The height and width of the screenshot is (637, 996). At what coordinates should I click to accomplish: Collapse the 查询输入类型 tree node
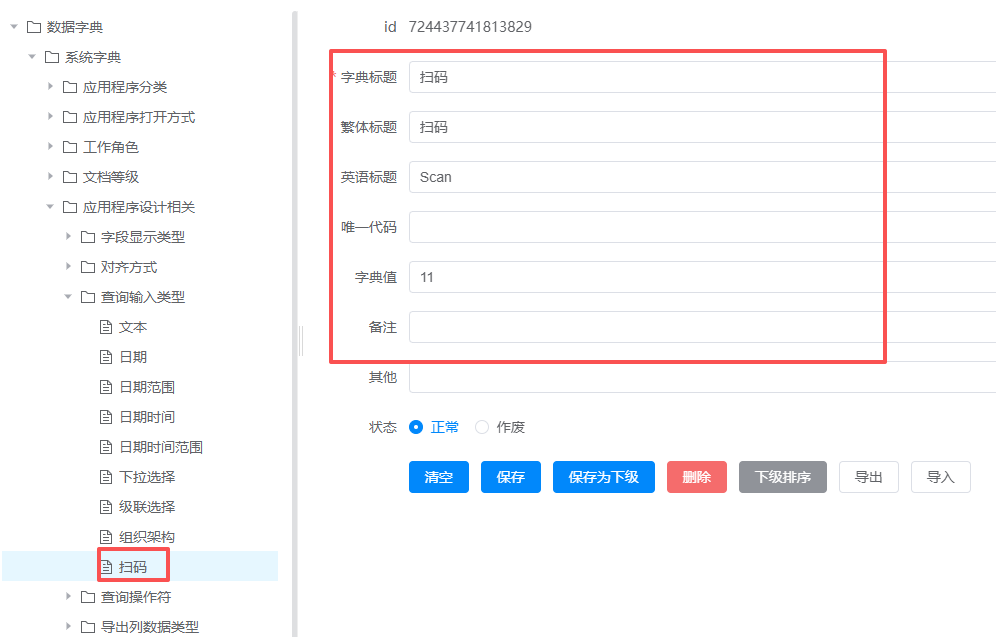pyautogui.click(x=68, y=297)
